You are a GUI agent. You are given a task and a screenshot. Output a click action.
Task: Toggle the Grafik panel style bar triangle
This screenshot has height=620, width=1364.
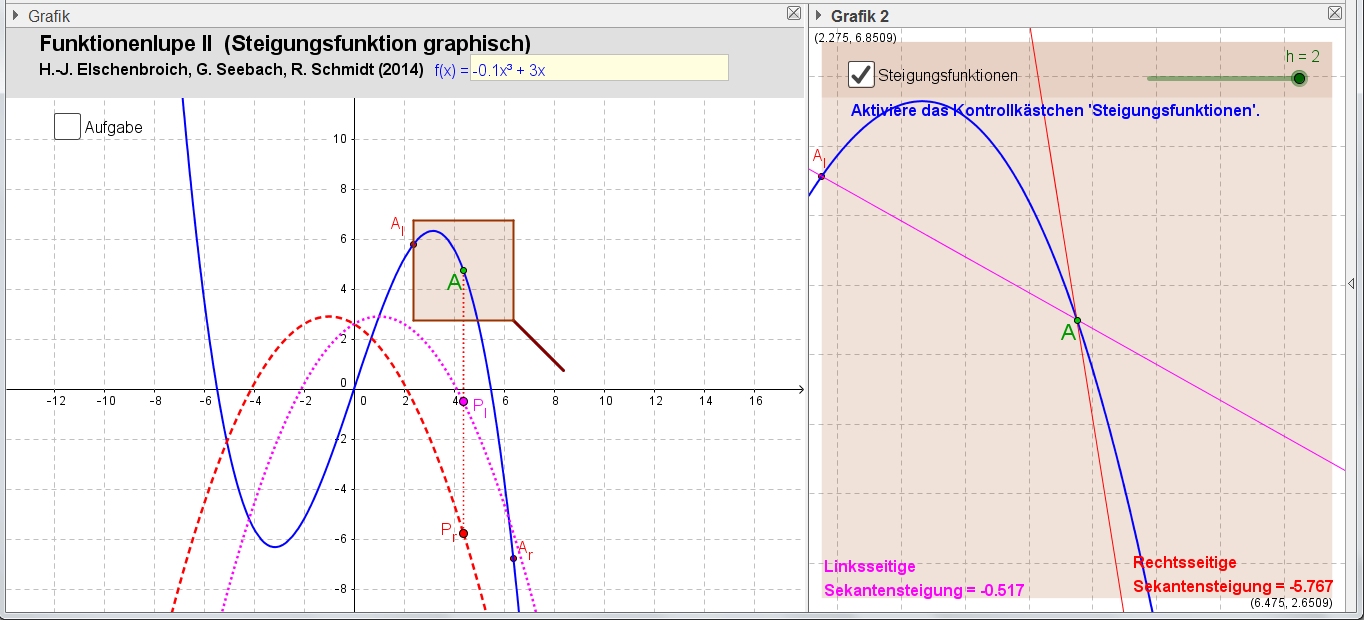(x=16, y=16)
